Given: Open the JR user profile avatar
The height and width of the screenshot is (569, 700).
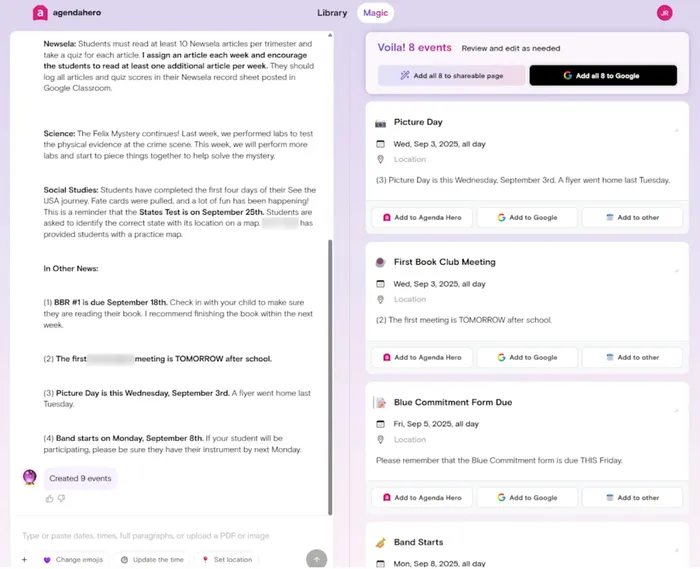Looking at the screenshot, I should pyautogui.click(x=664, y=13).
